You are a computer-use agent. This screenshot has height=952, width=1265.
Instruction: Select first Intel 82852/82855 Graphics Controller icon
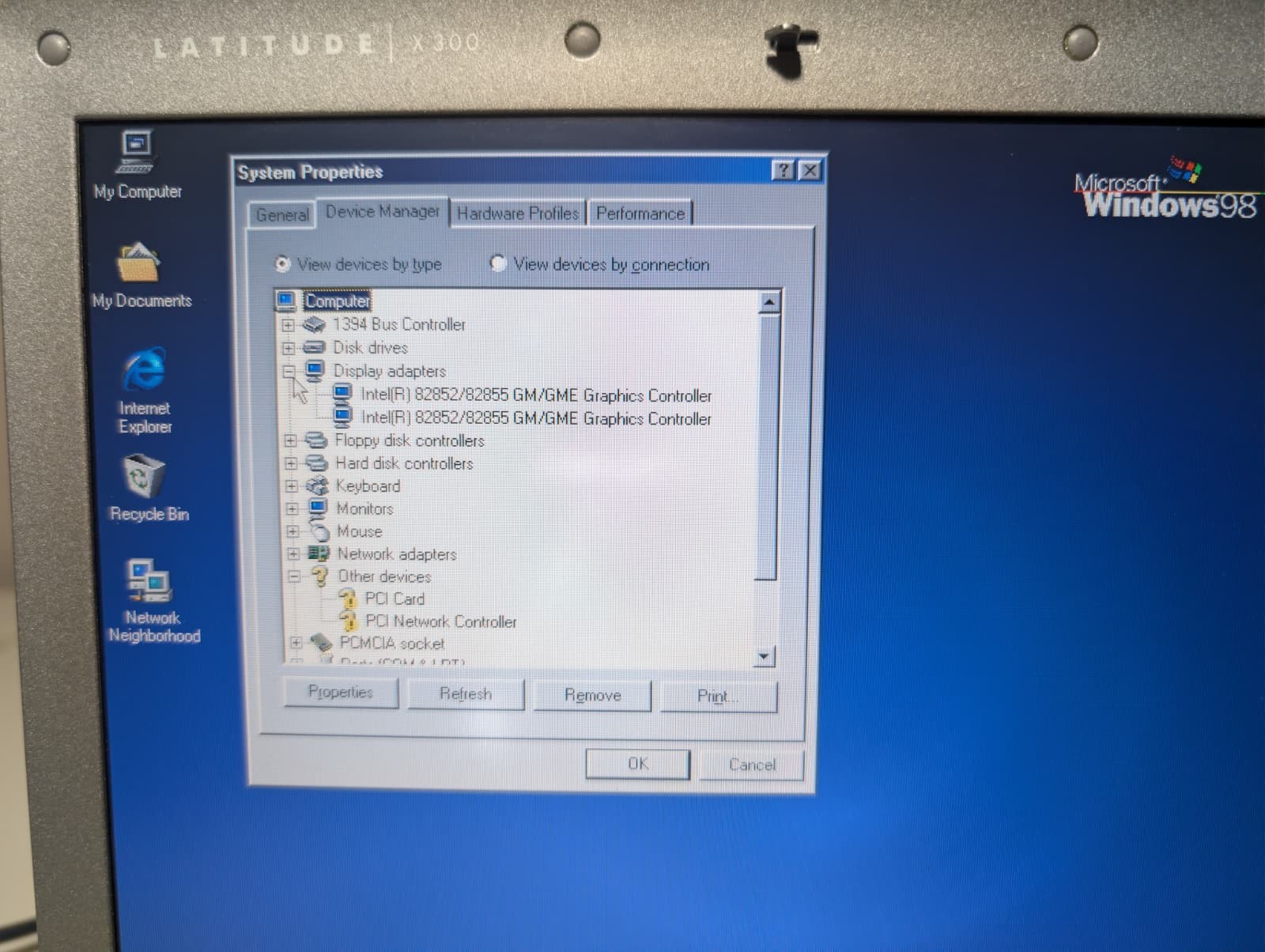click(342, 394)
